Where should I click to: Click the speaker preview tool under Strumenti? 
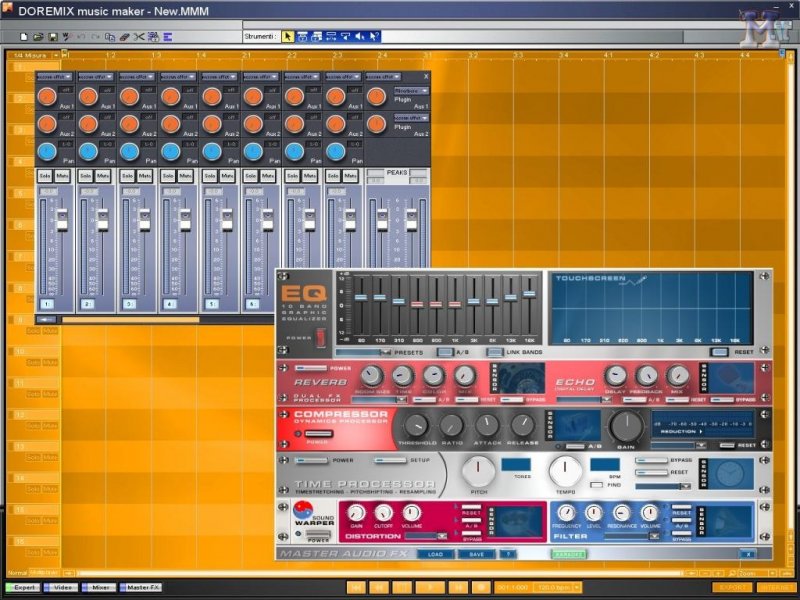click(360, 37)
